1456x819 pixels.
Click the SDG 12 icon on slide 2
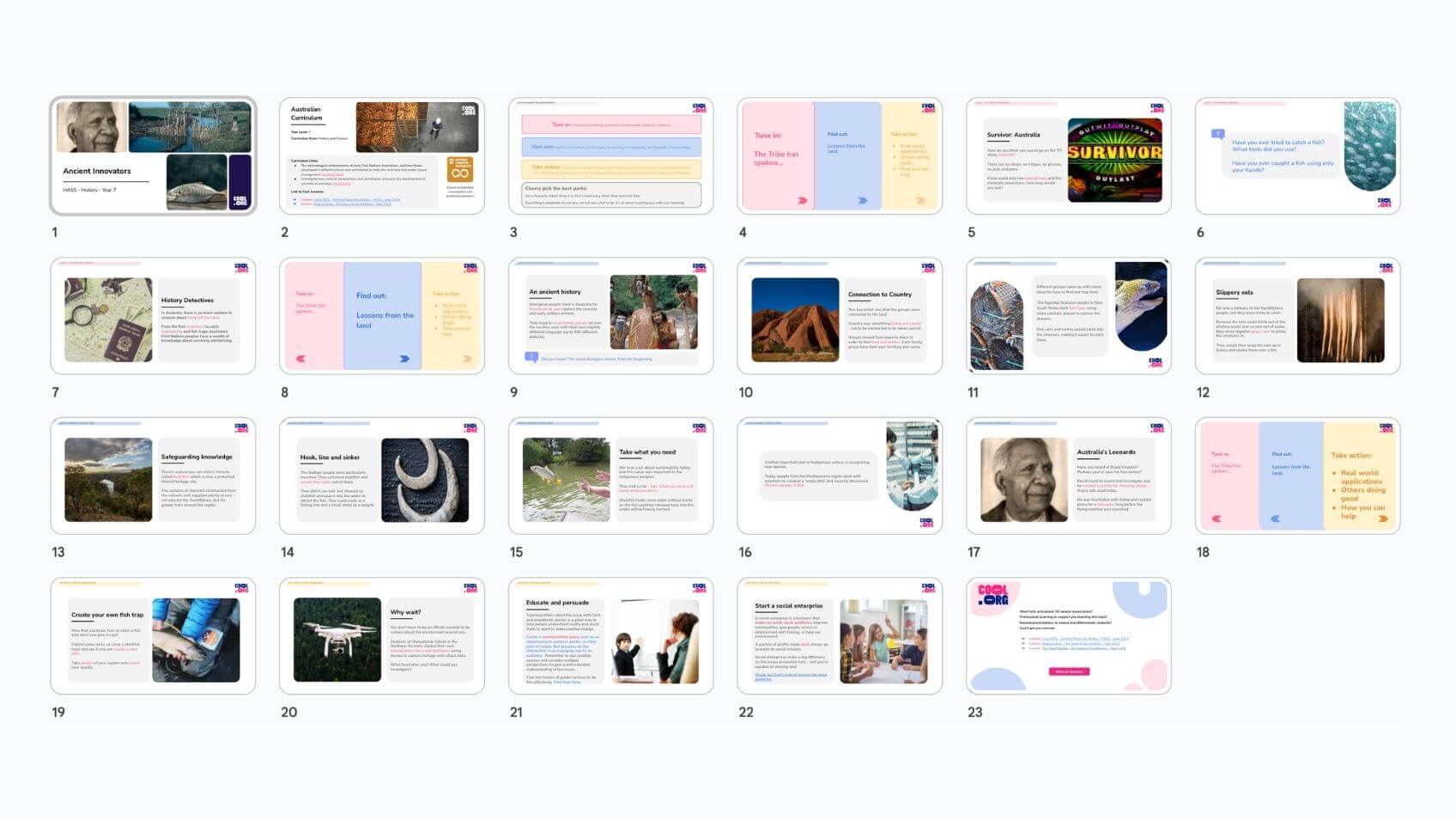(460, 169)
